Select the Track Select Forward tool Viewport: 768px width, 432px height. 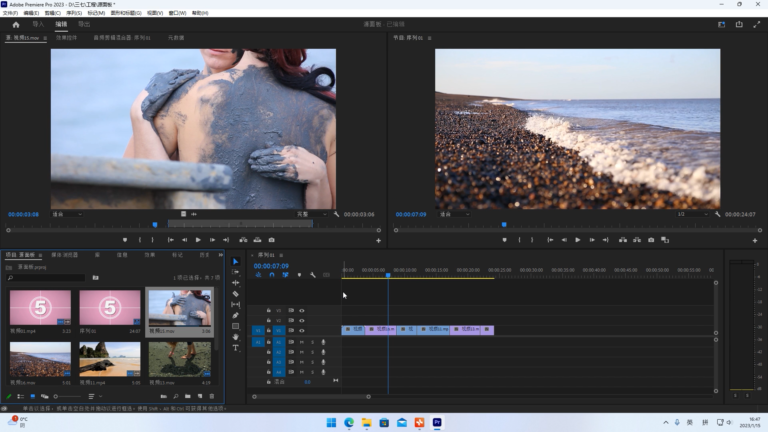click(x=236, y=272)
